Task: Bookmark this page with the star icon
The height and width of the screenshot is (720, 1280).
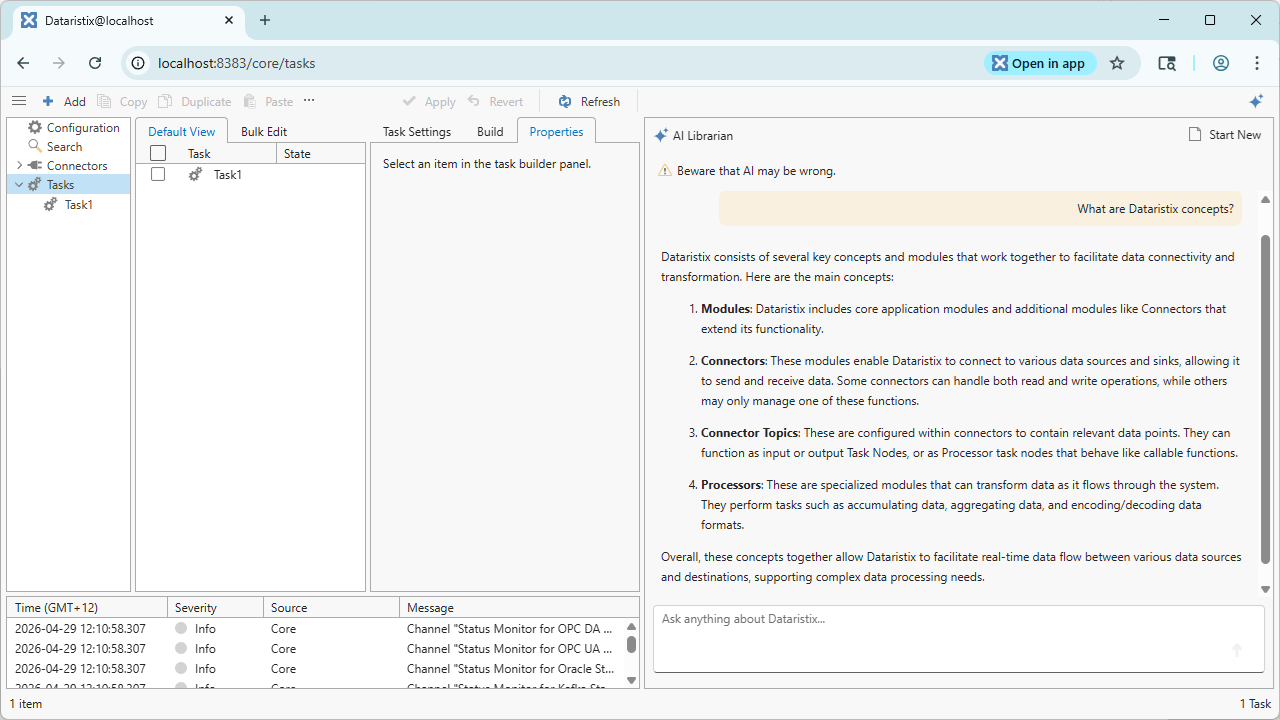Action: pos(1117,63)
